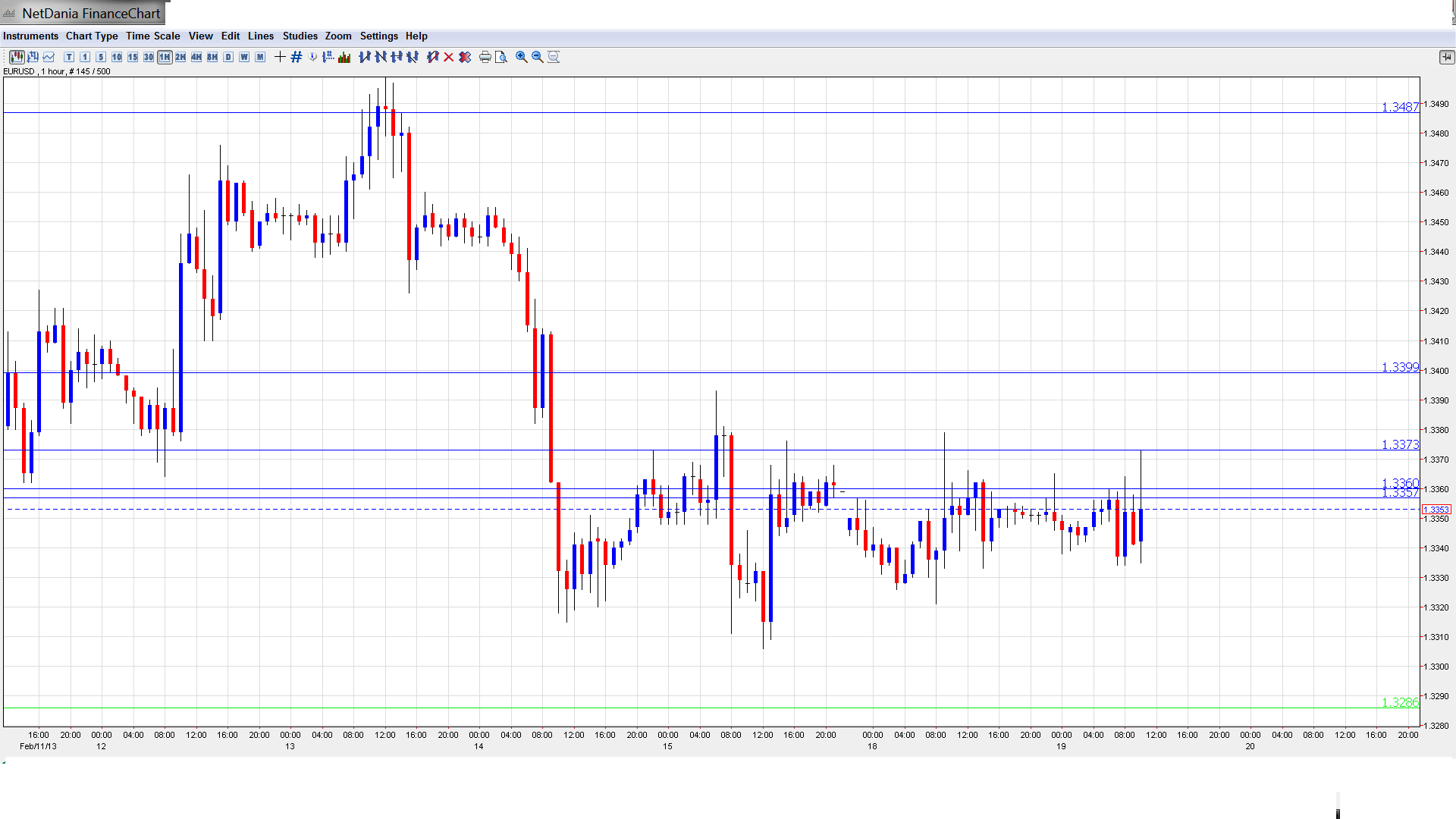Zoom in using the magnifier plus icon
Screen dimensions: 1456x819
[x=522, y=57]
